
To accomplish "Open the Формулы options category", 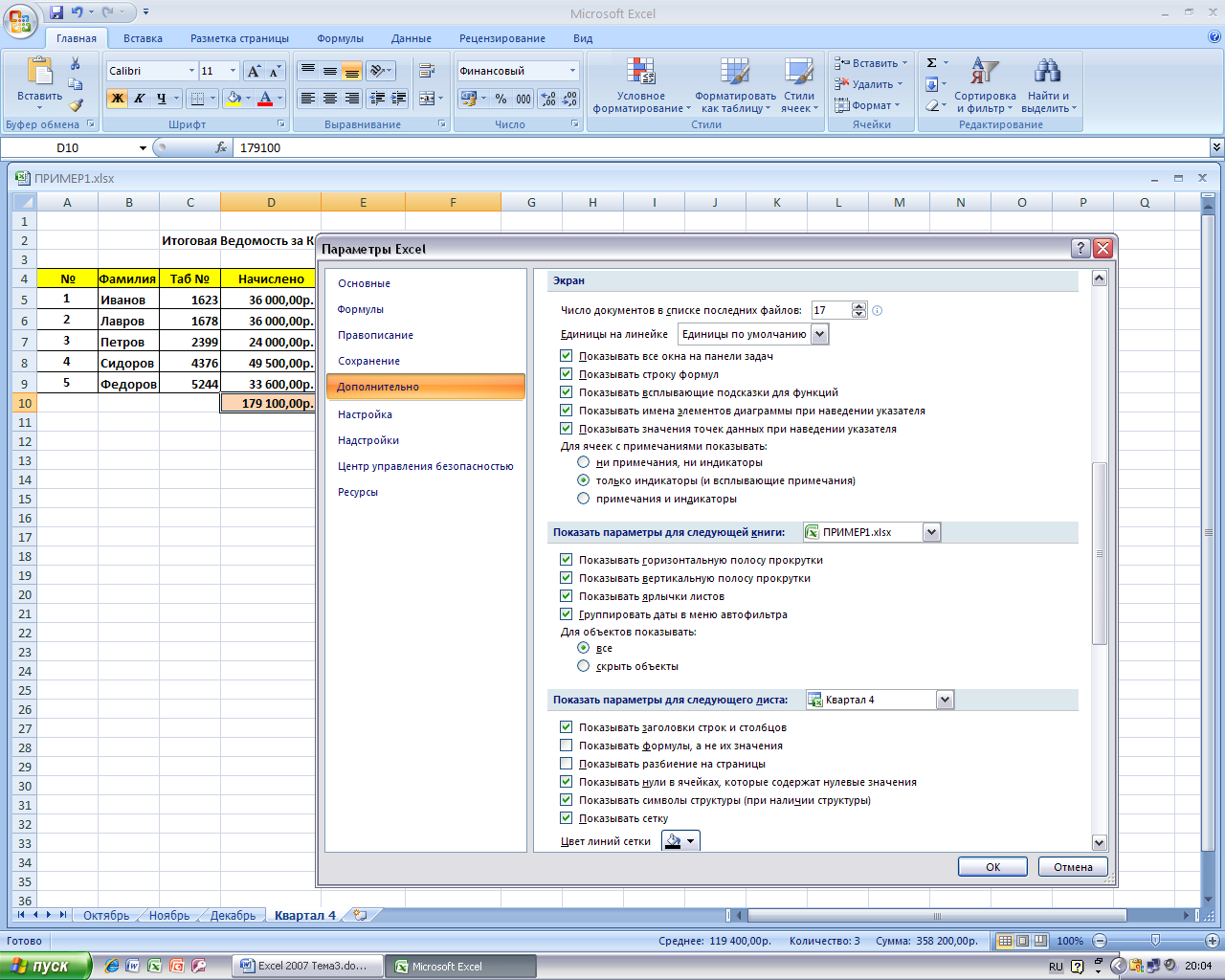I will tap(361, 309).
